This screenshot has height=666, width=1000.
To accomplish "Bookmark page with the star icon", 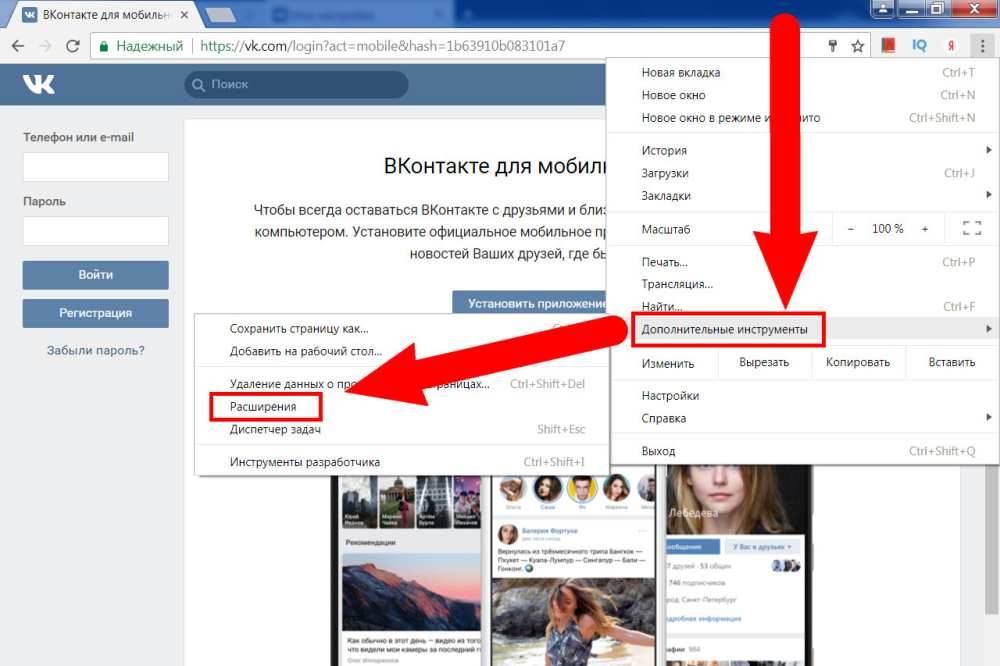I will click(858, 46).
